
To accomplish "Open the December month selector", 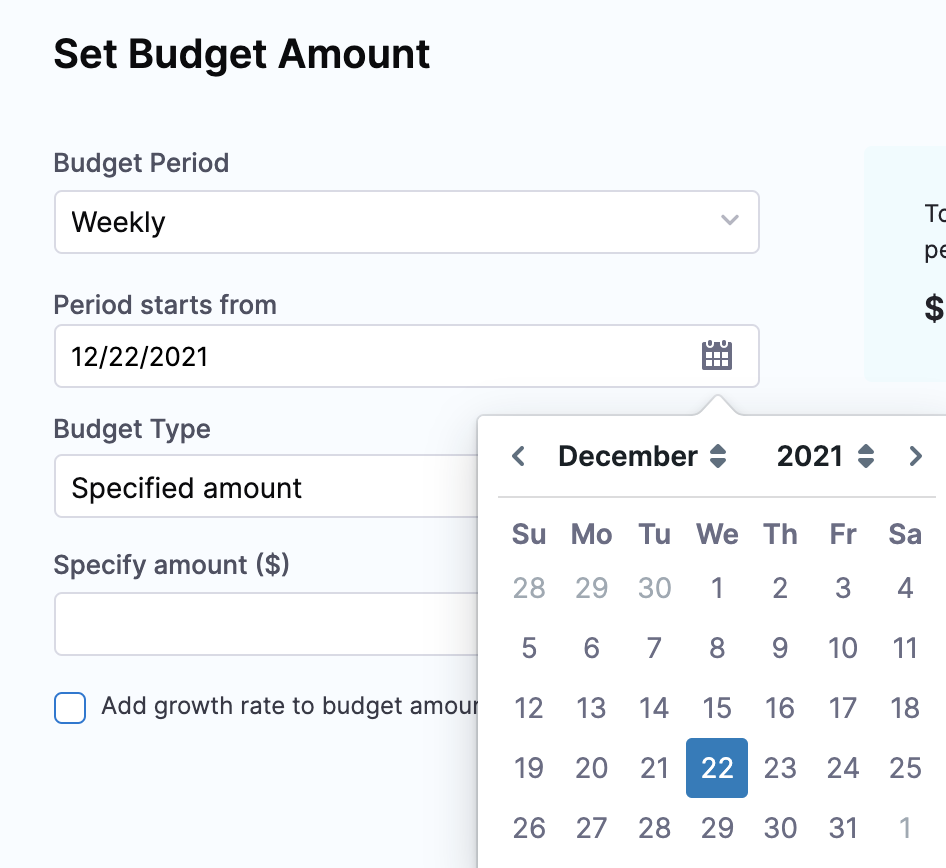I will pos(642,456).
